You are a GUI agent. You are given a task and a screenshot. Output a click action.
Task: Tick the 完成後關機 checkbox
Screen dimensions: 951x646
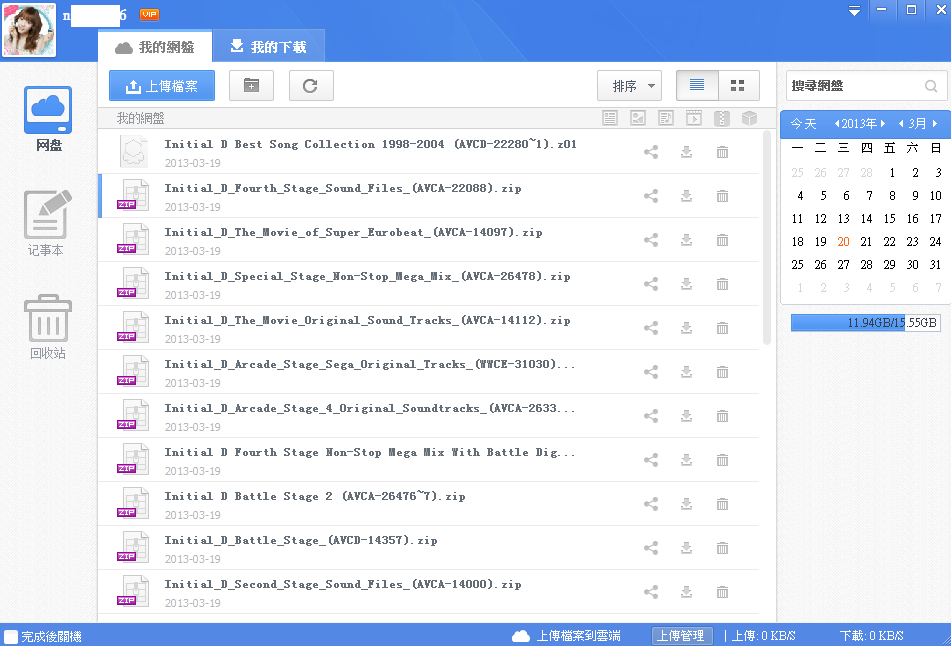click(x=11, y=636)
